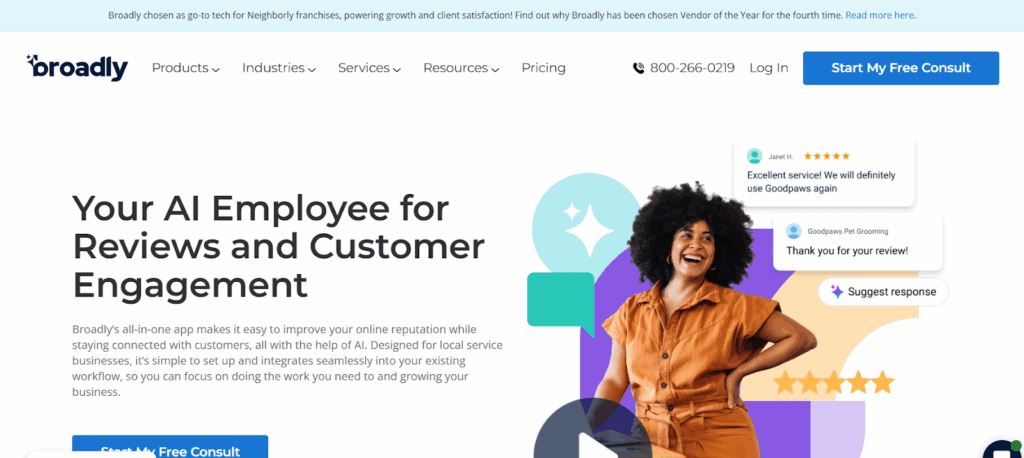
Task: Click Start My Free Consult in header
Action: coord(901,68)
